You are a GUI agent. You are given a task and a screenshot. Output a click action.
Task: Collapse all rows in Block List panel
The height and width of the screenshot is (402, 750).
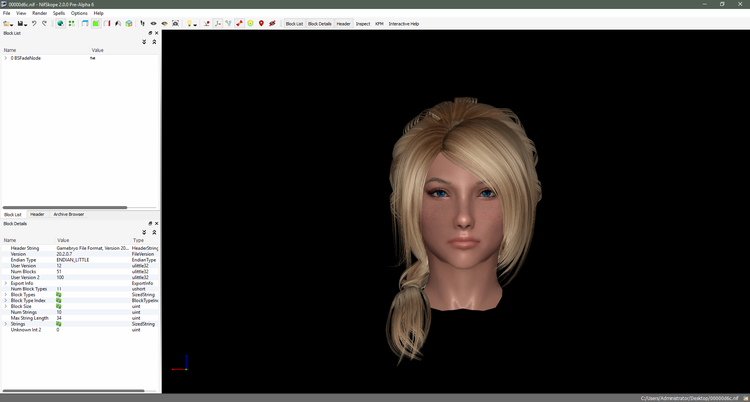(x=154, y=42)
